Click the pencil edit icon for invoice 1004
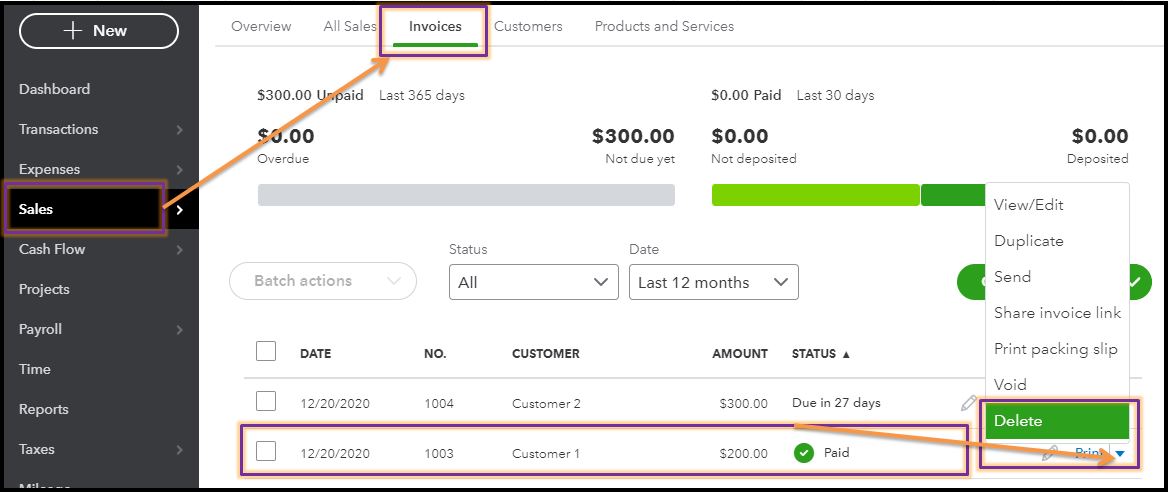This screenshot has width=1168, height=492. pyautogui.click(x=967, y=403)
